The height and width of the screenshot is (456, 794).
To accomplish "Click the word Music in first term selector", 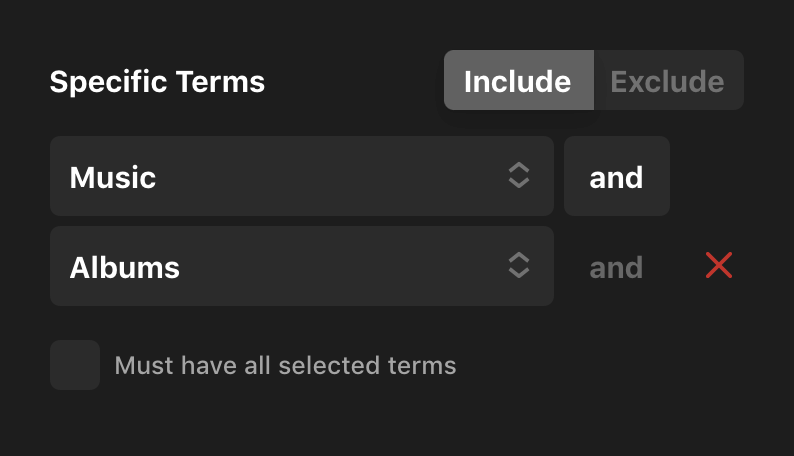I will coord(113,178).
